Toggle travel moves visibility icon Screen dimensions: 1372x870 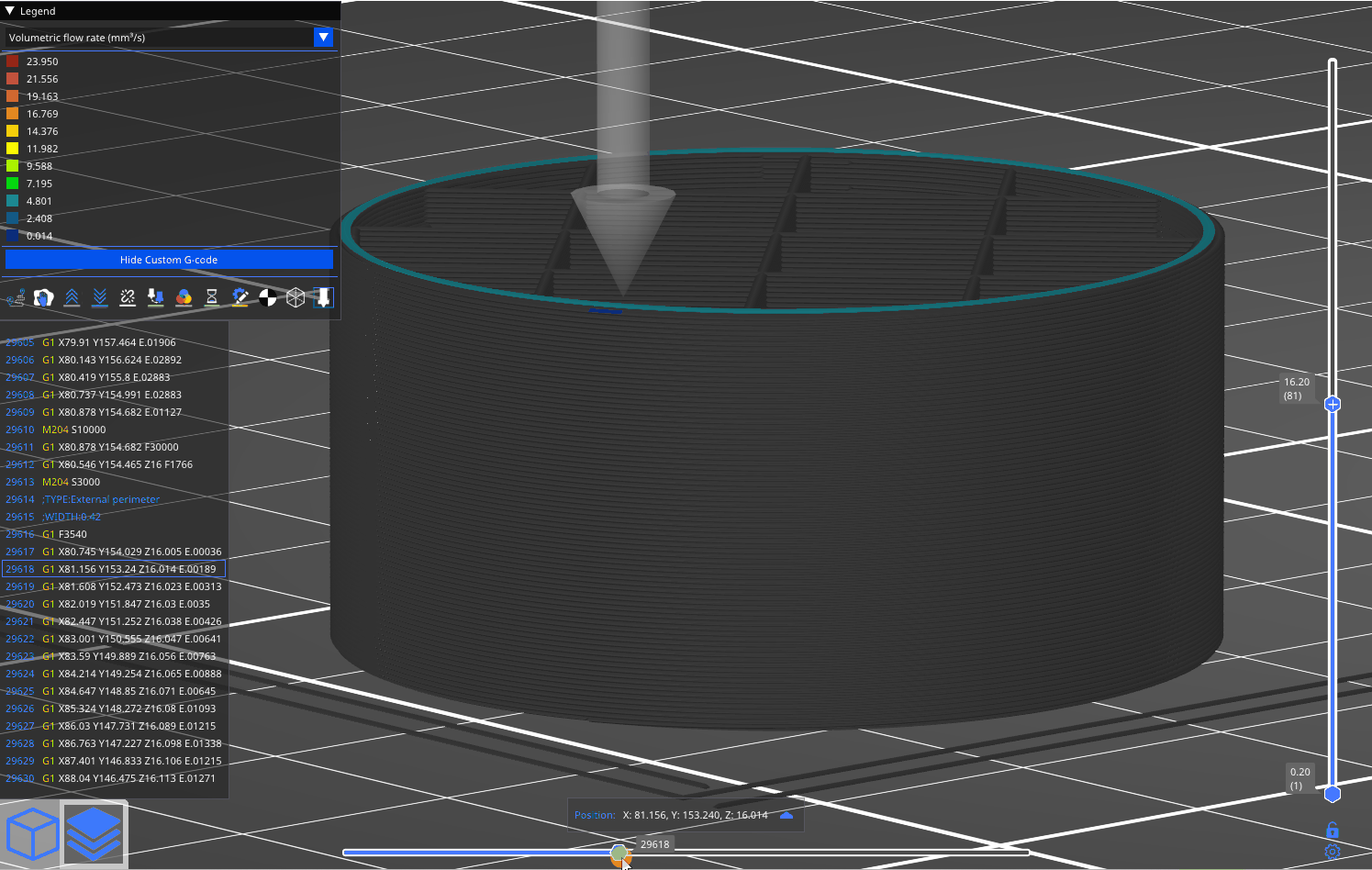(x=16, y=298)
